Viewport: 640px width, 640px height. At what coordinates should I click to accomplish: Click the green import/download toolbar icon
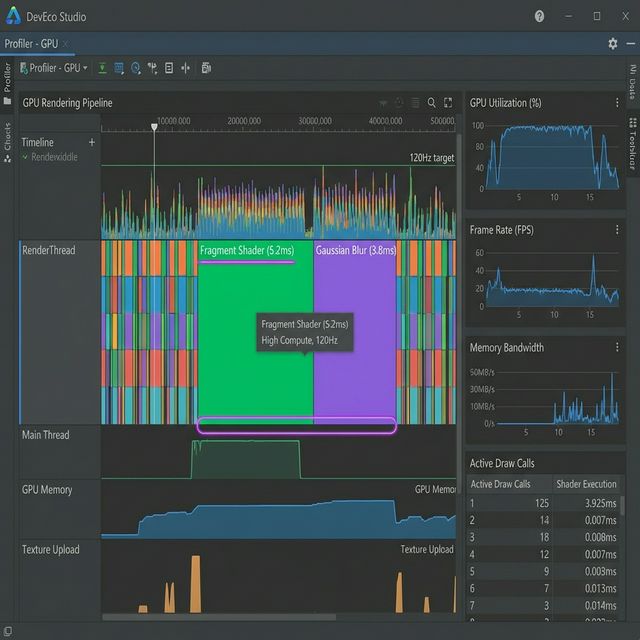pyautogui.click(x=102, y=68)
